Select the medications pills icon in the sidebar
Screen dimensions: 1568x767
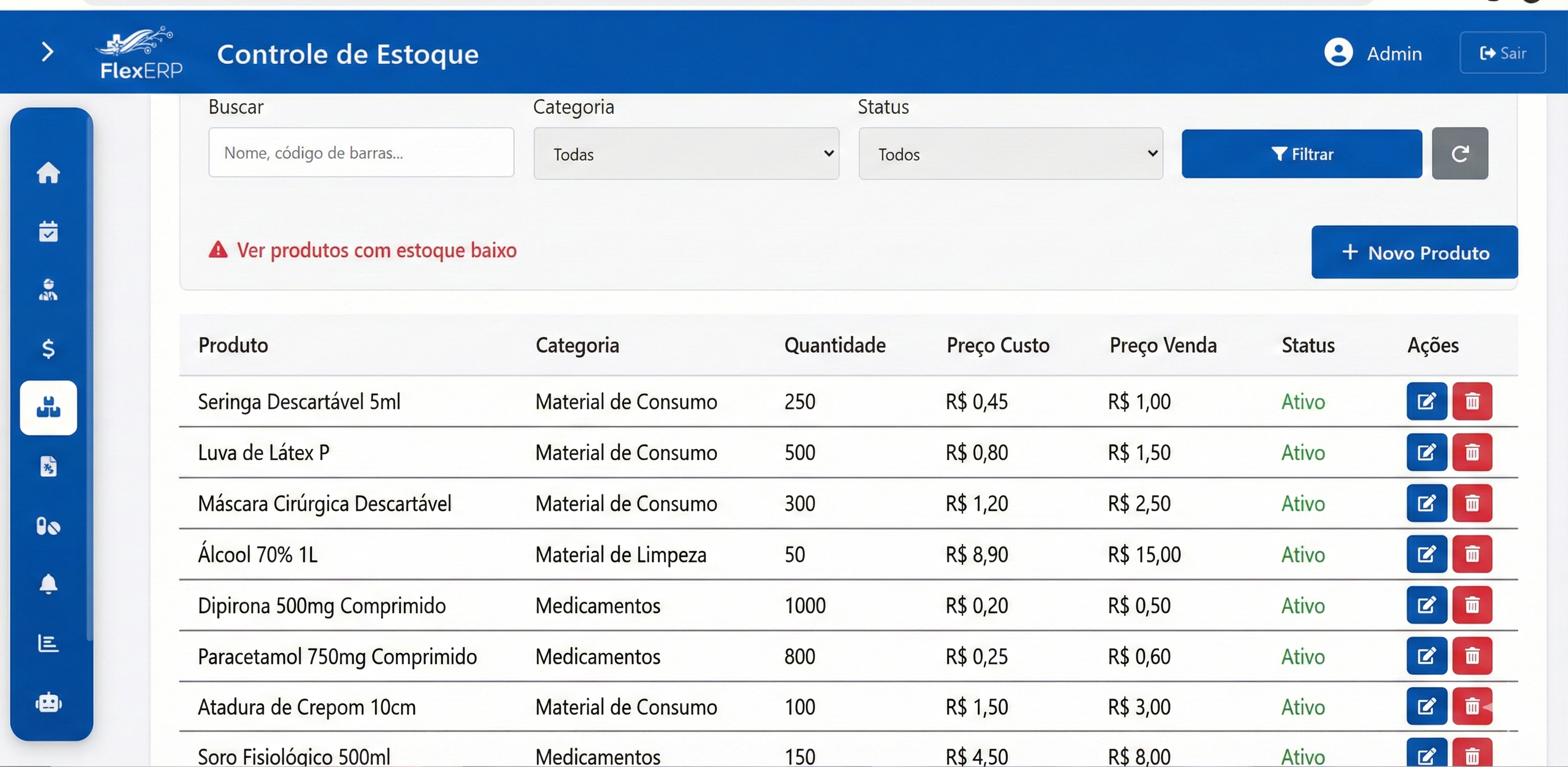(x=48, y=526)
